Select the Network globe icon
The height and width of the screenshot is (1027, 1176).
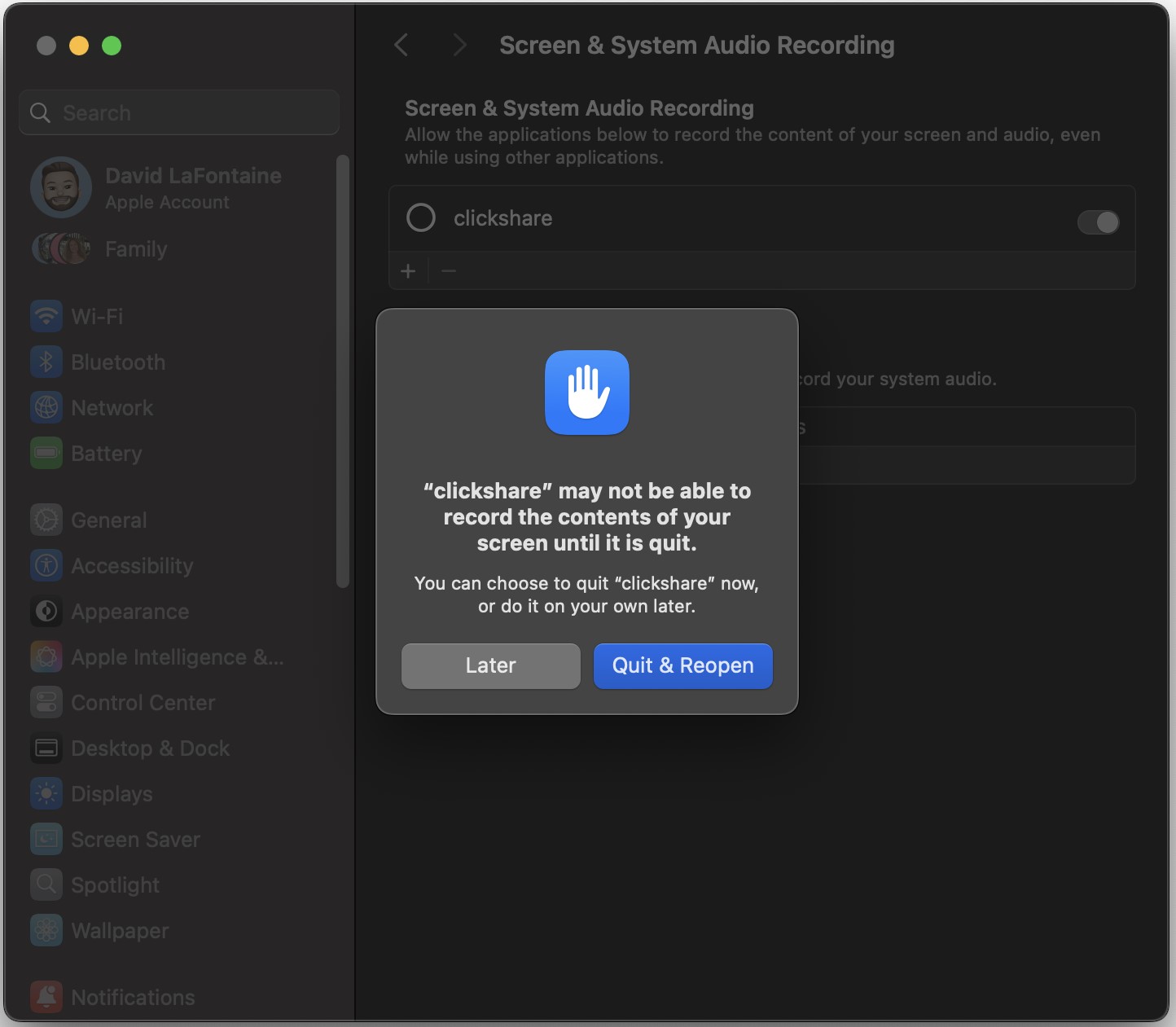pos(46,407)
